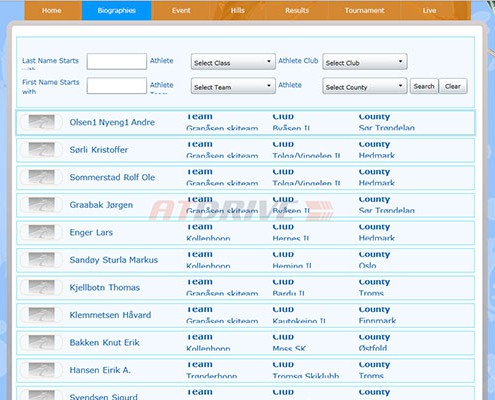Image resolution: width=495 pixels, height=400 pixels.
Task: Click the Search button
Action: (424, 86)
